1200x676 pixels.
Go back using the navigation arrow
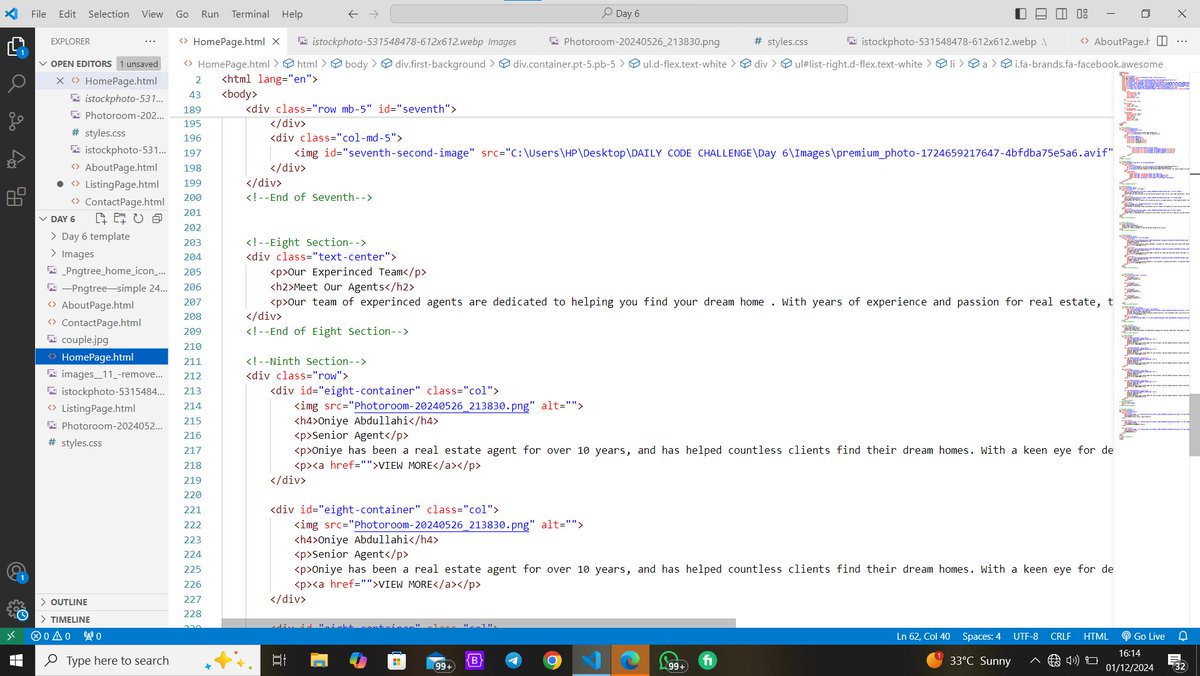pyautogui.click(x=353, y=14)
